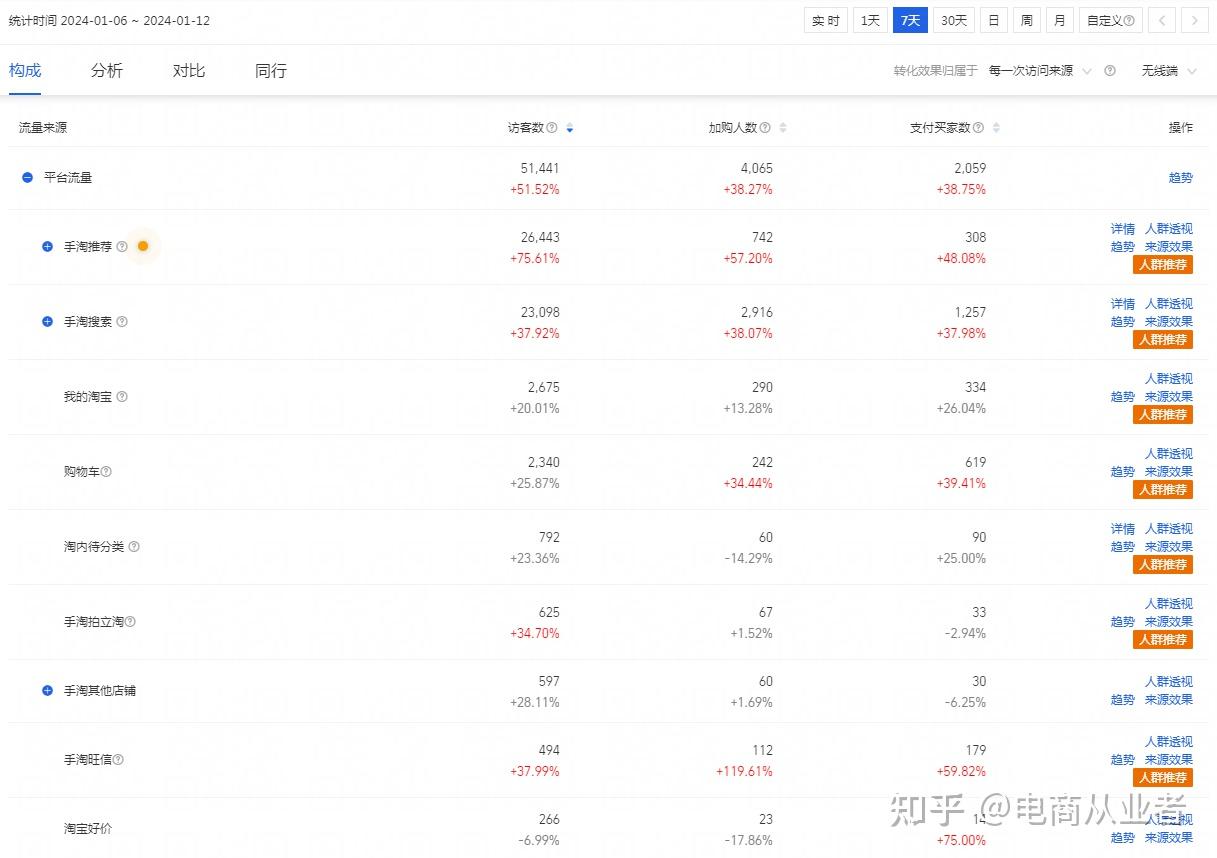The width and height of the screenshot is (1217, 858).
Task: Switch to the 分析 tab
Action: [x=107, y=70]
